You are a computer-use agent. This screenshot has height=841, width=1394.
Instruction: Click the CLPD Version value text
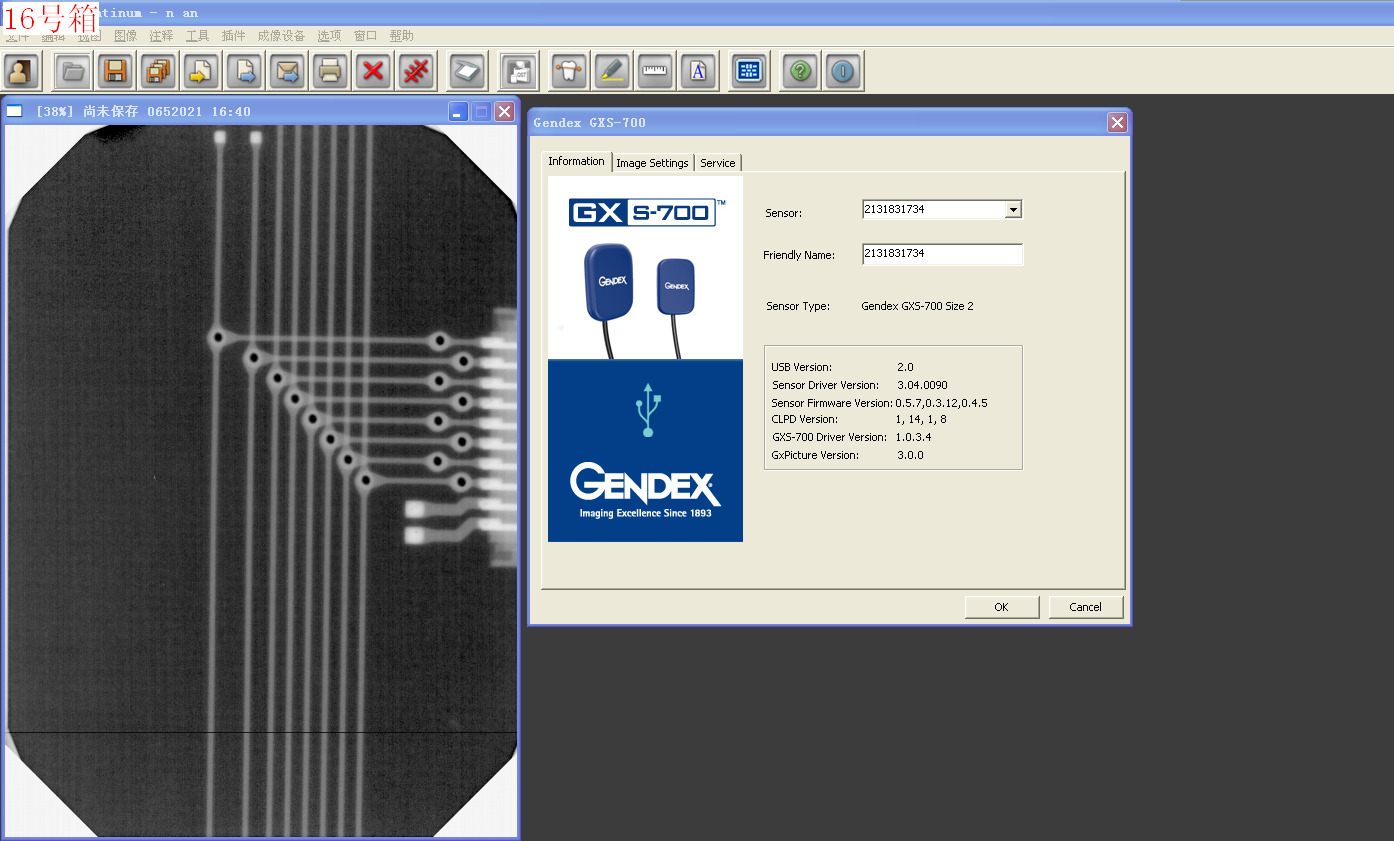point(921,419)
